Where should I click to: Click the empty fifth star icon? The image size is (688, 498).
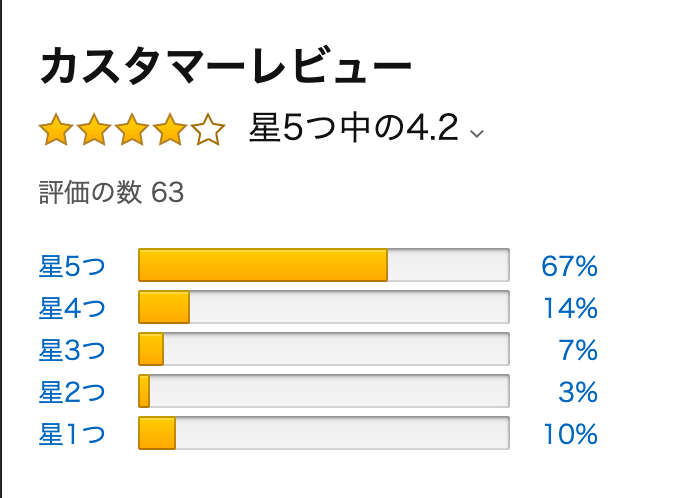pyautogui.click(x=208, y=129)
